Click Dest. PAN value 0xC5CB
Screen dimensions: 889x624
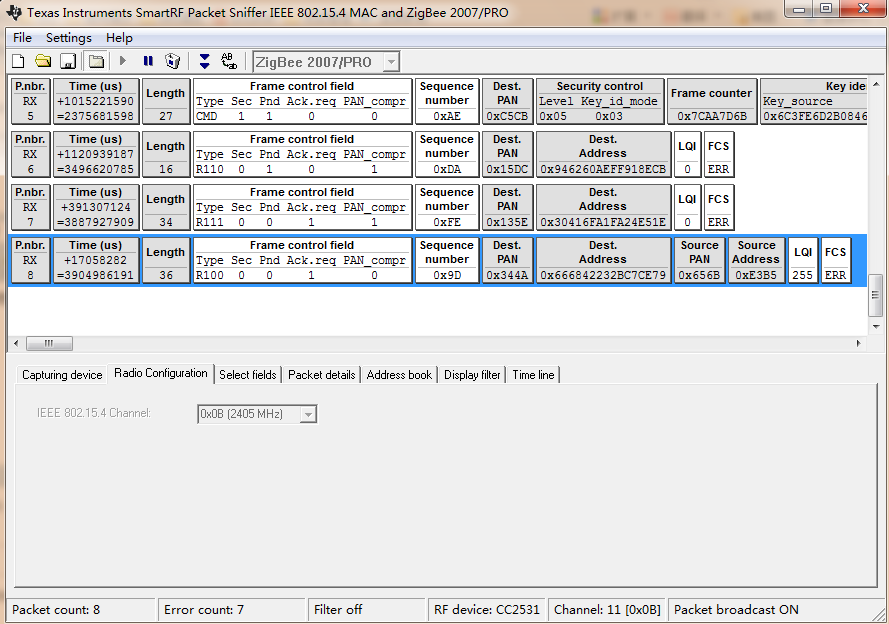point(507,116)
